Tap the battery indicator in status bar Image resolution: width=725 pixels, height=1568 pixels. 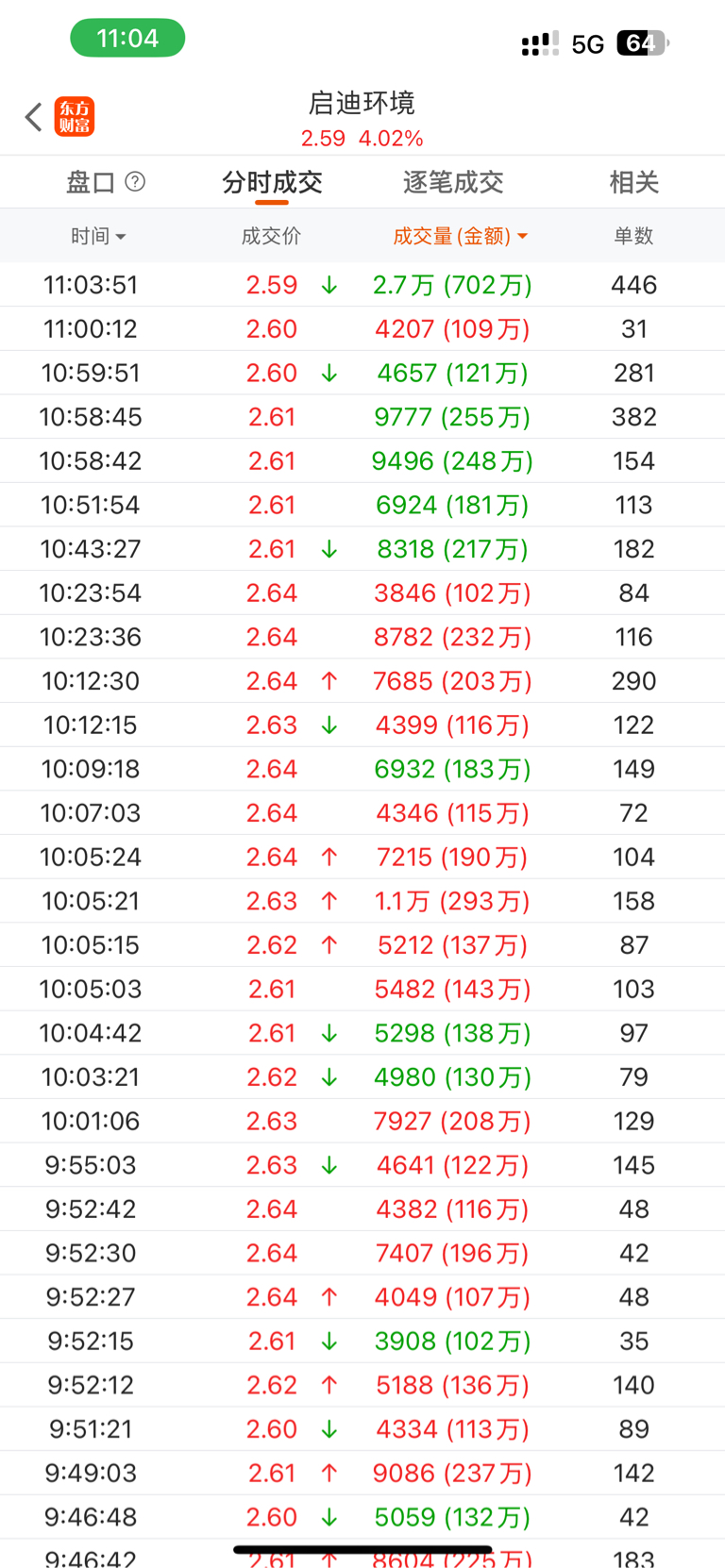(x=642, y=43)
